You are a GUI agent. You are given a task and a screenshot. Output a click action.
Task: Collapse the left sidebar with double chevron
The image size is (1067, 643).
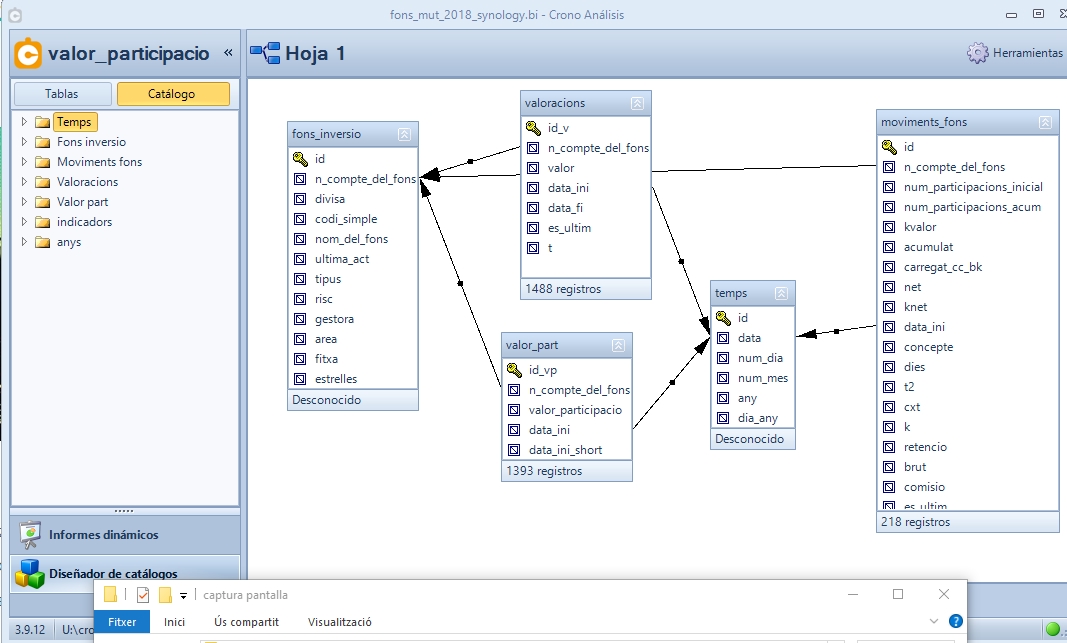228,53
